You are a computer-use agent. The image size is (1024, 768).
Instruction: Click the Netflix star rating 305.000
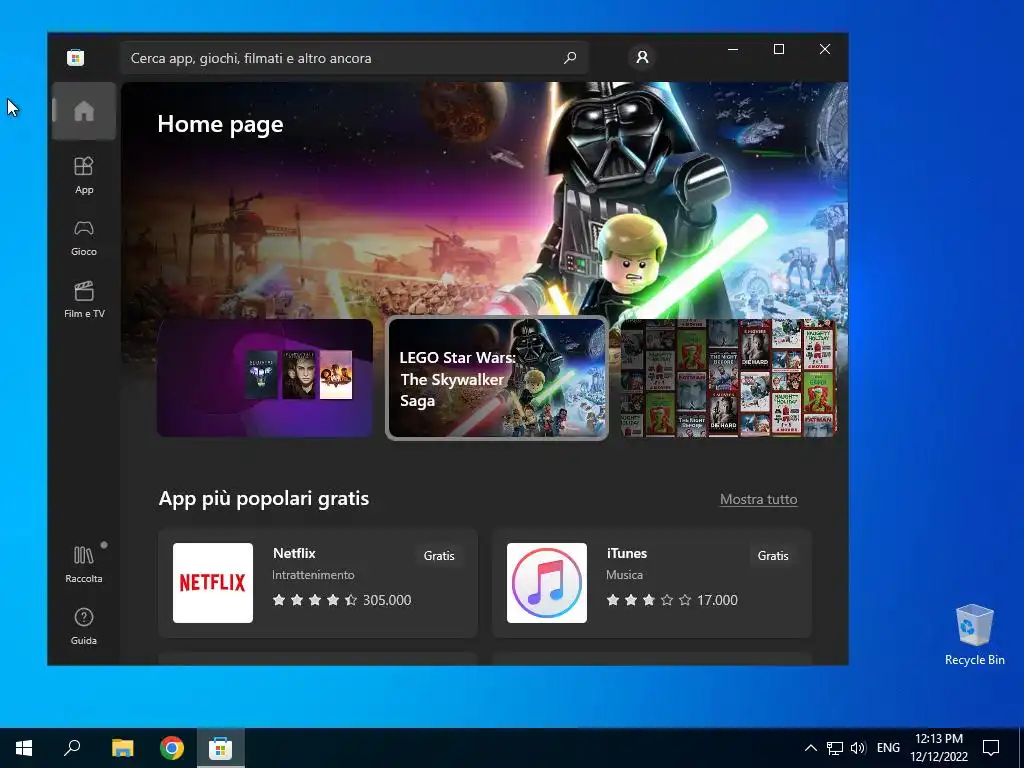pyautogui.click(x=342, y=600)
